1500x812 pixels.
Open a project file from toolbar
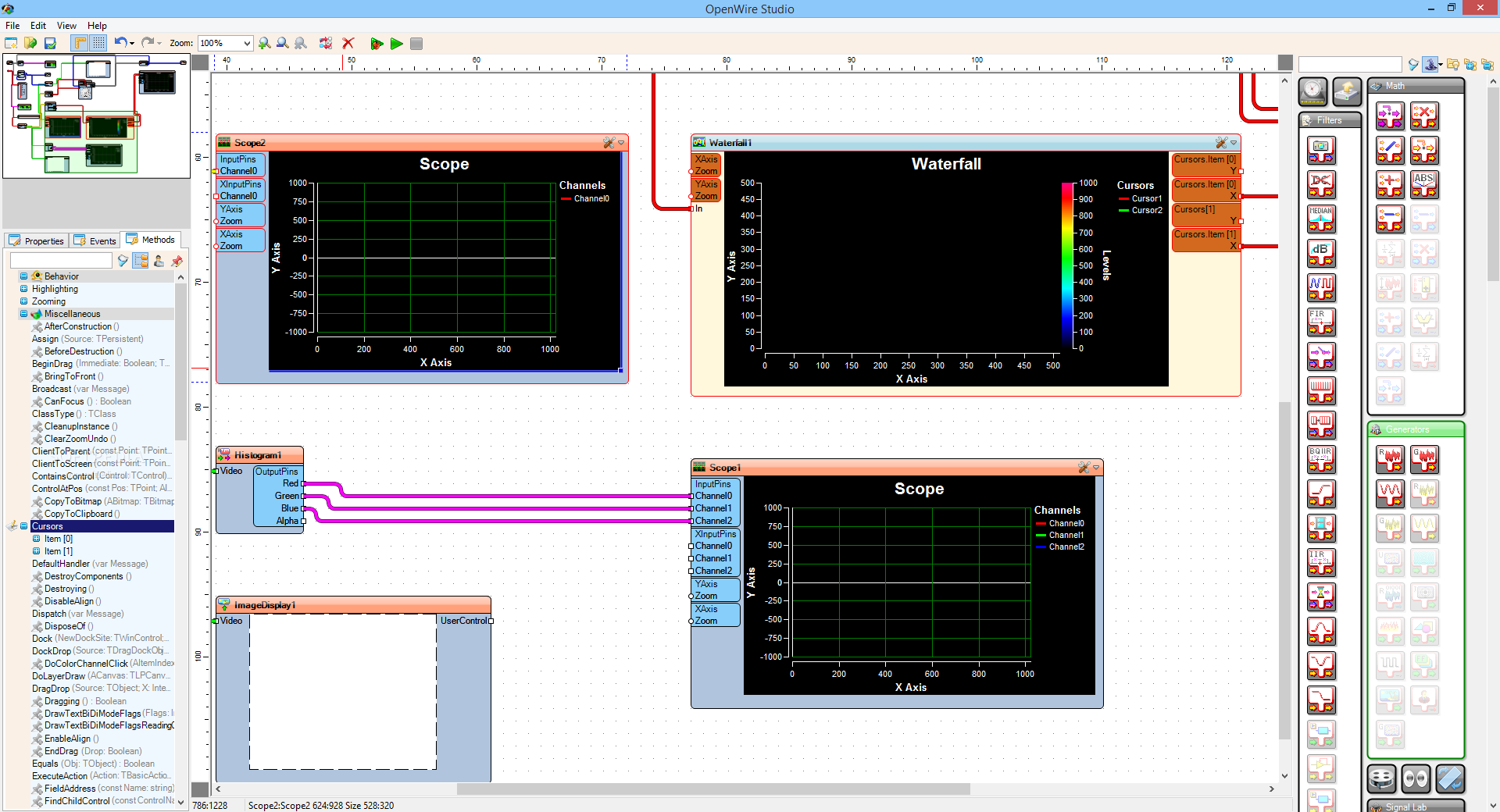click(30, 44)
